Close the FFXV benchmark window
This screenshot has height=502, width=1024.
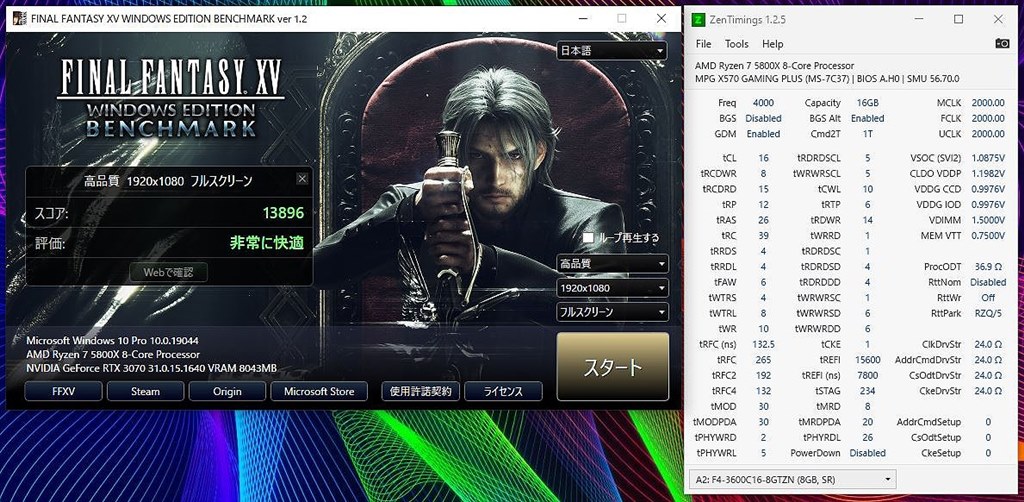coord(662,18)
